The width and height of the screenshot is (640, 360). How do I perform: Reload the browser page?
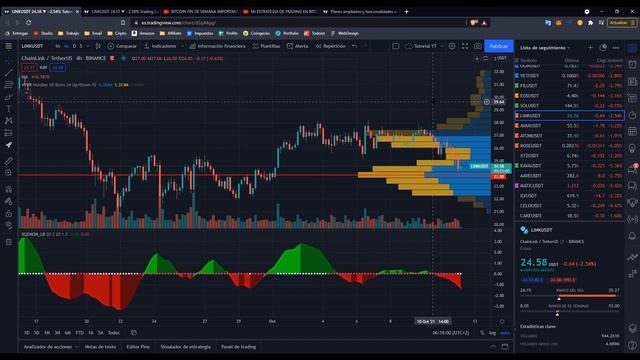pos(28,23)
